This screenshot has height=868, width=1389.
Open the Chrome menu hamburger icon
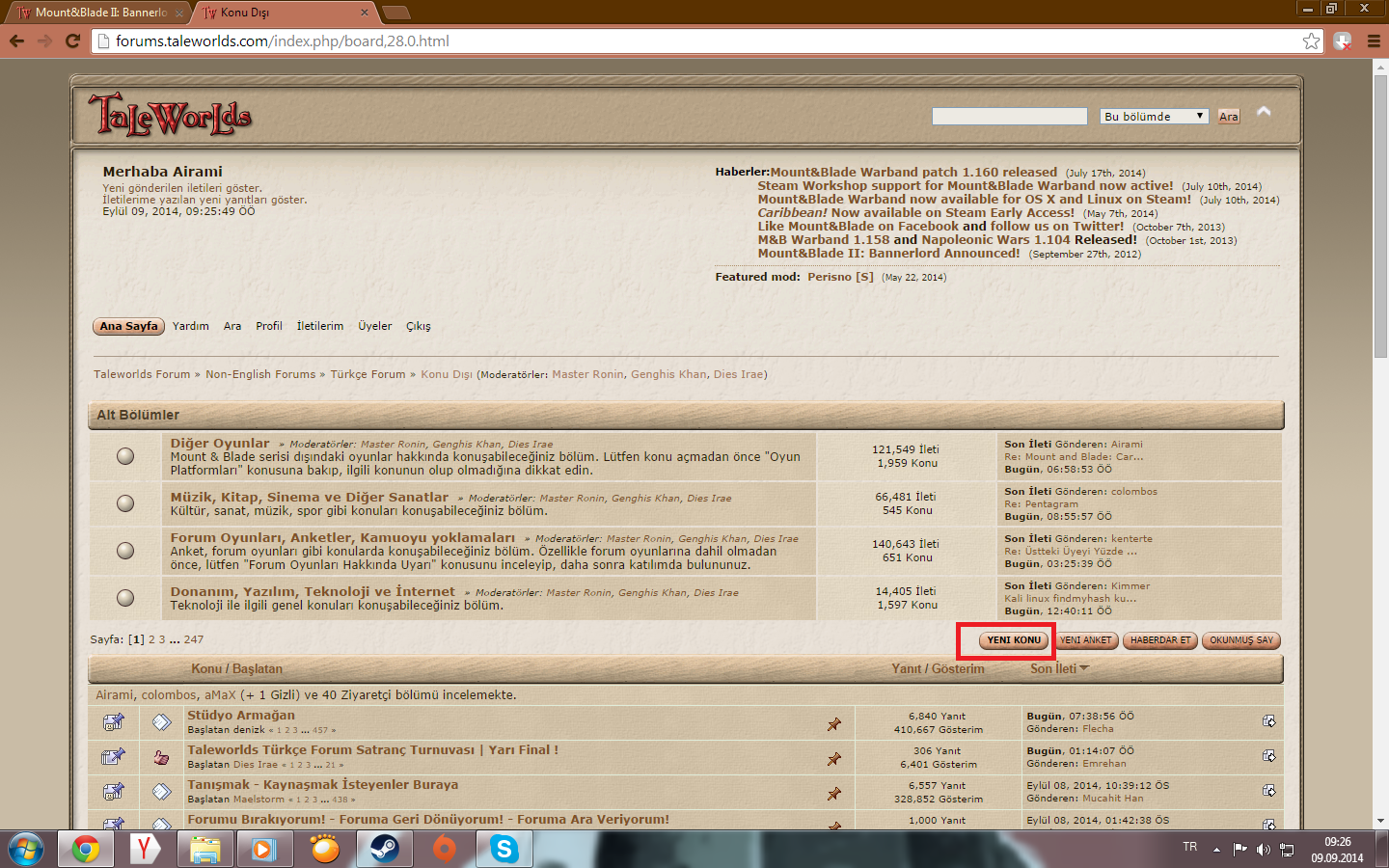[x=1375, y=41]
